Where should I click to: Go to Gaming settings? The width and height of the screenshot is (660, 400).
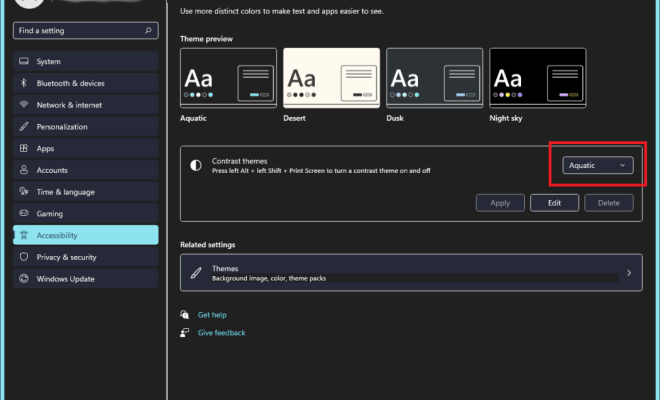(86, 213)
